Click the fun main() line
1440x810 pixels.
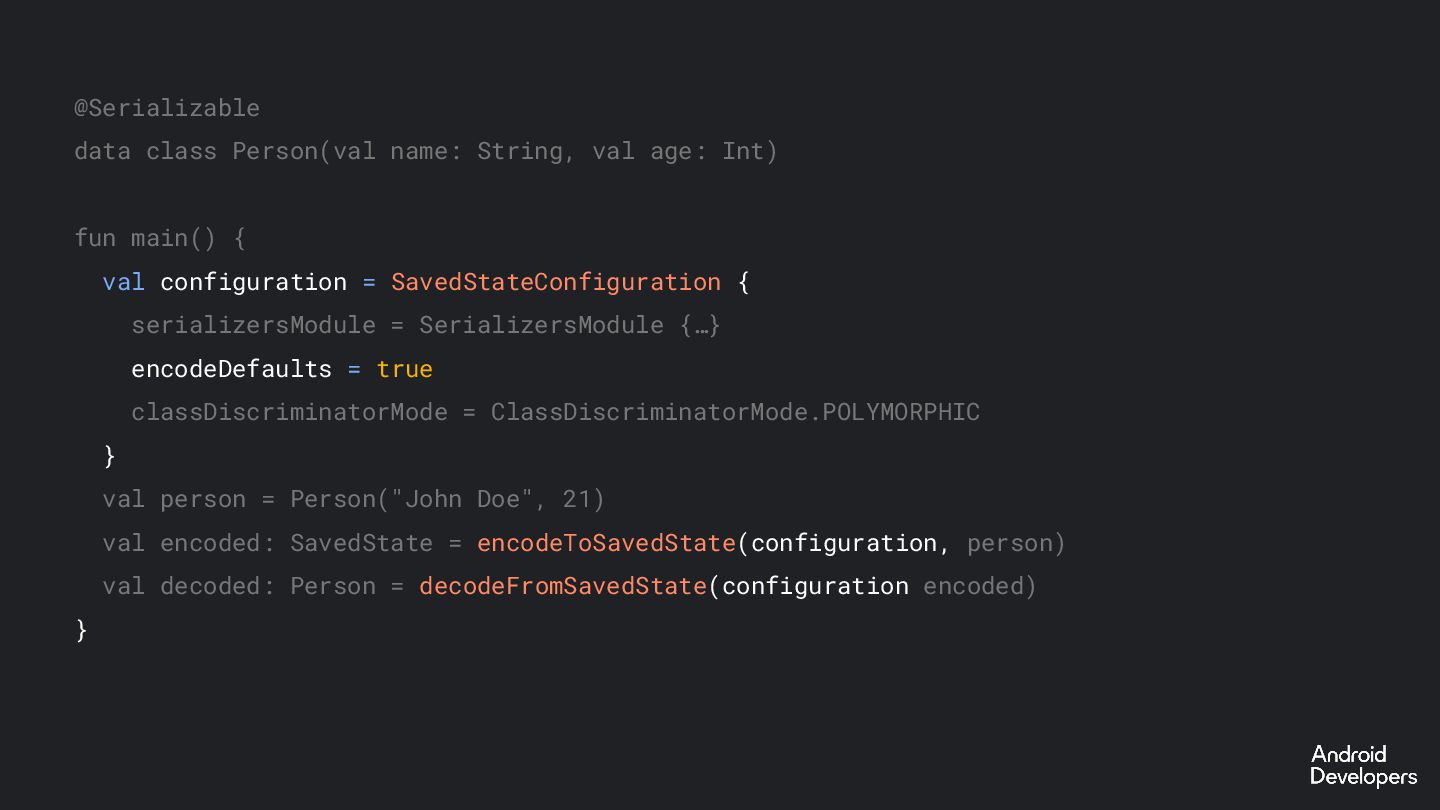(160, 238)
